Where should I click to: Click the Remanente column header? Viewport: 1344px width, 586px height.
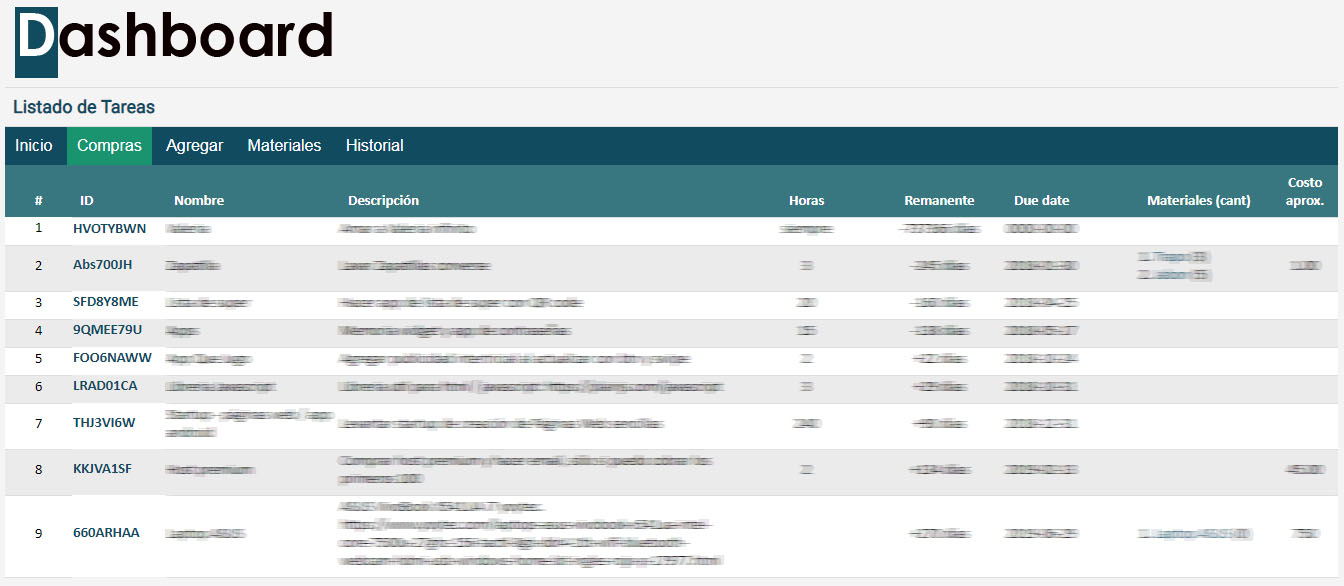pyautogui.click(x=939, y=200)
